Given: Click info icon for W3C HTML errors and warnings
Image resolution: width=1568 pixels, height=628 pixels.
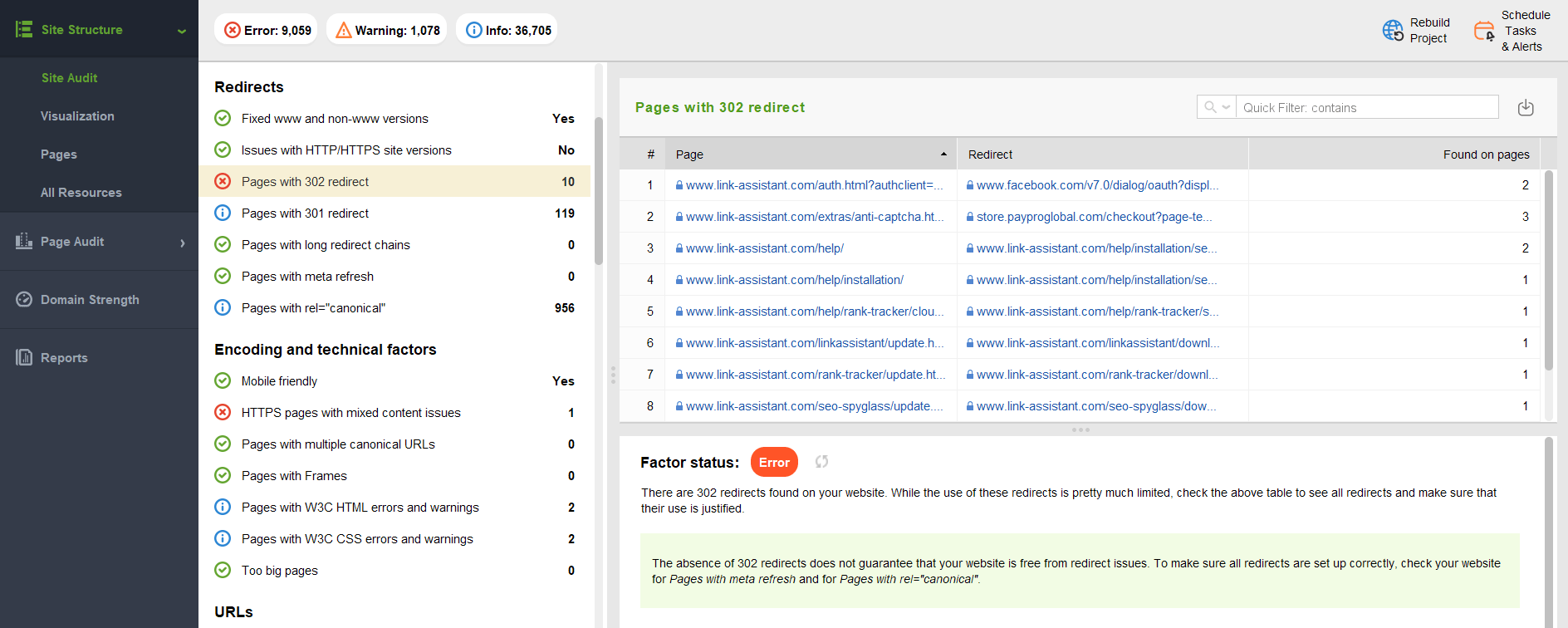Looking at the screenshot, I should (x=223, y=507).
